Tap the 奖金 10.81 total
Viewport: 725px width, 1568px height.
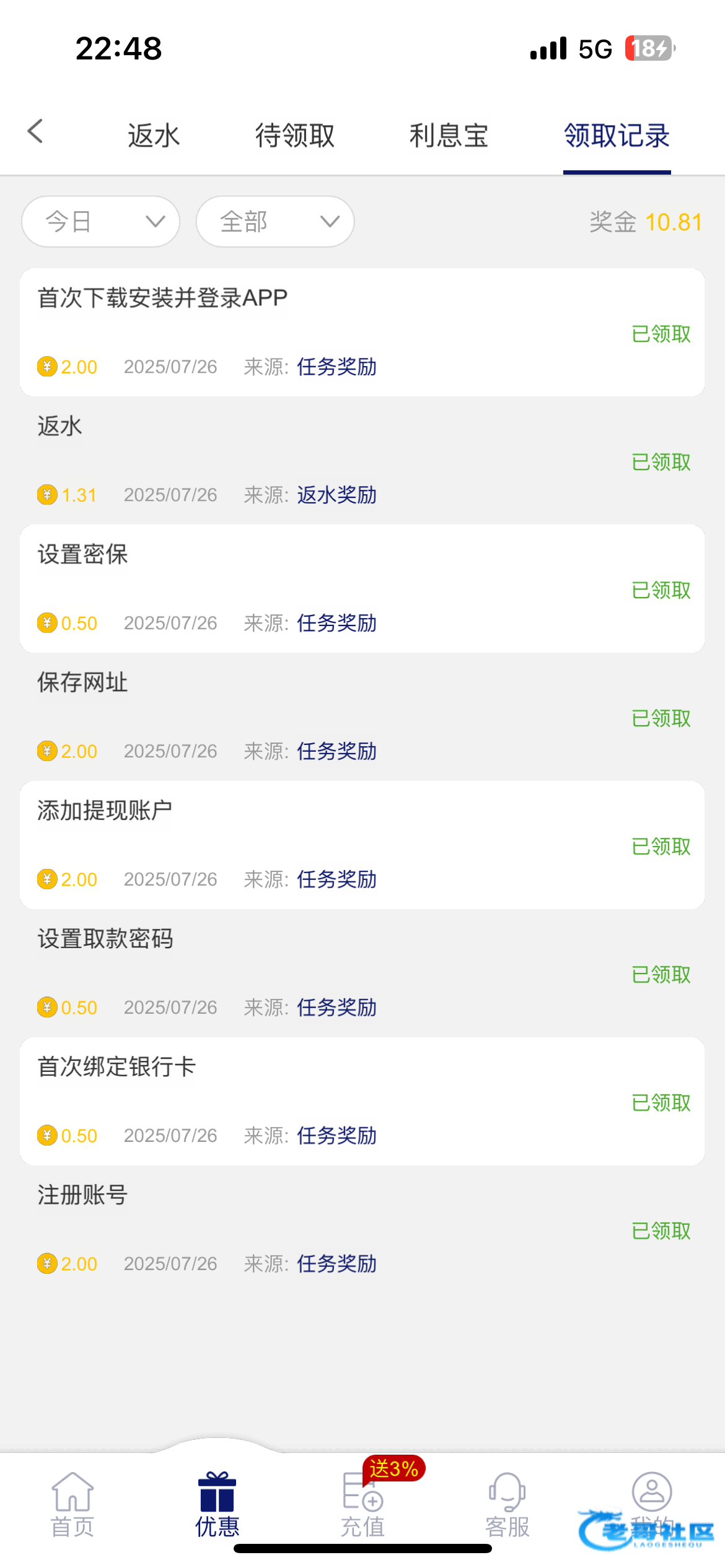pyautogui.click(x=645, y=222)
